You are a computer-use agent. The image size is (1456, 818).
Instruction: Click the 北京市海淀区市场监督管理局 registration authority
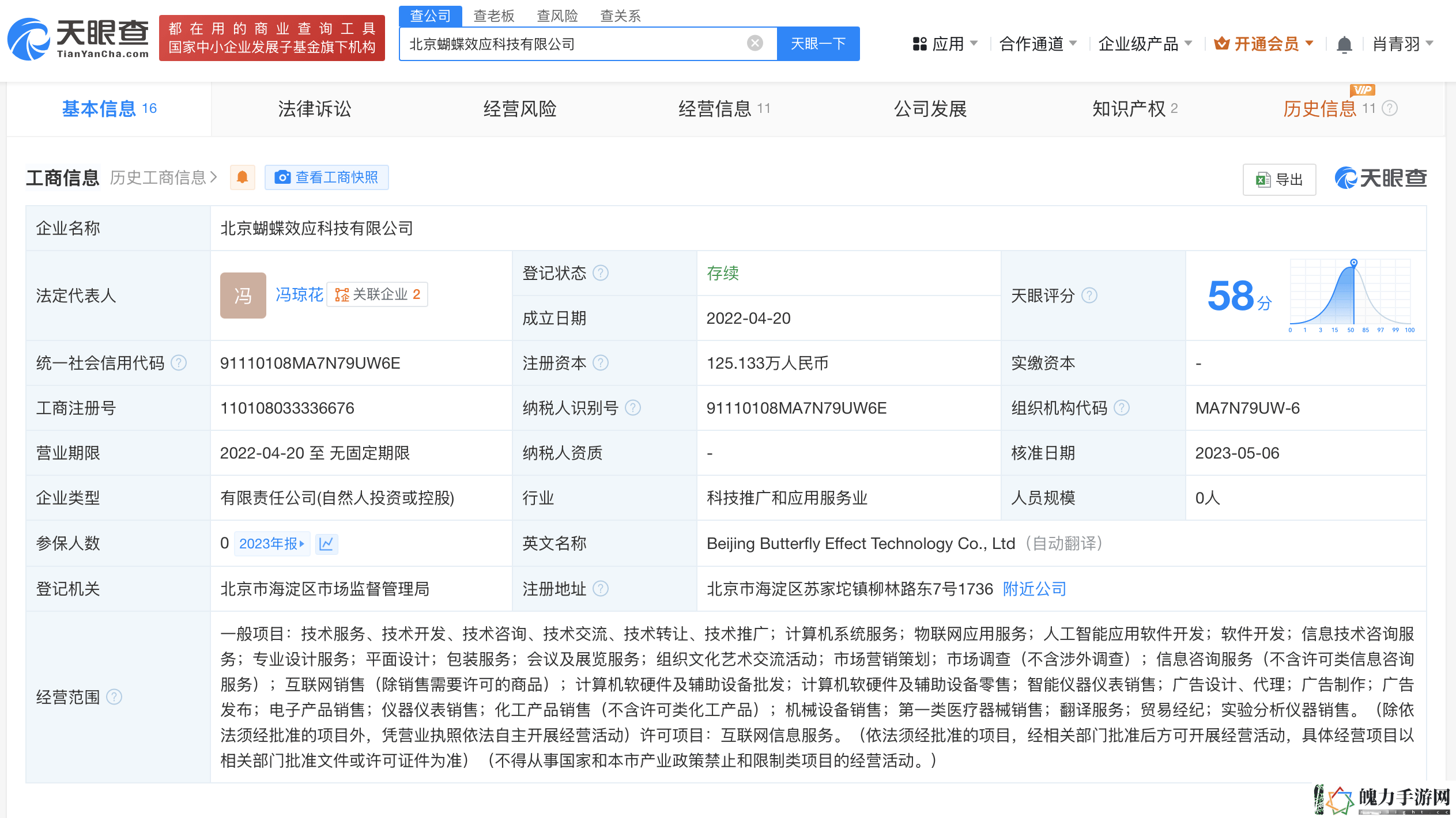click(325, 589)
